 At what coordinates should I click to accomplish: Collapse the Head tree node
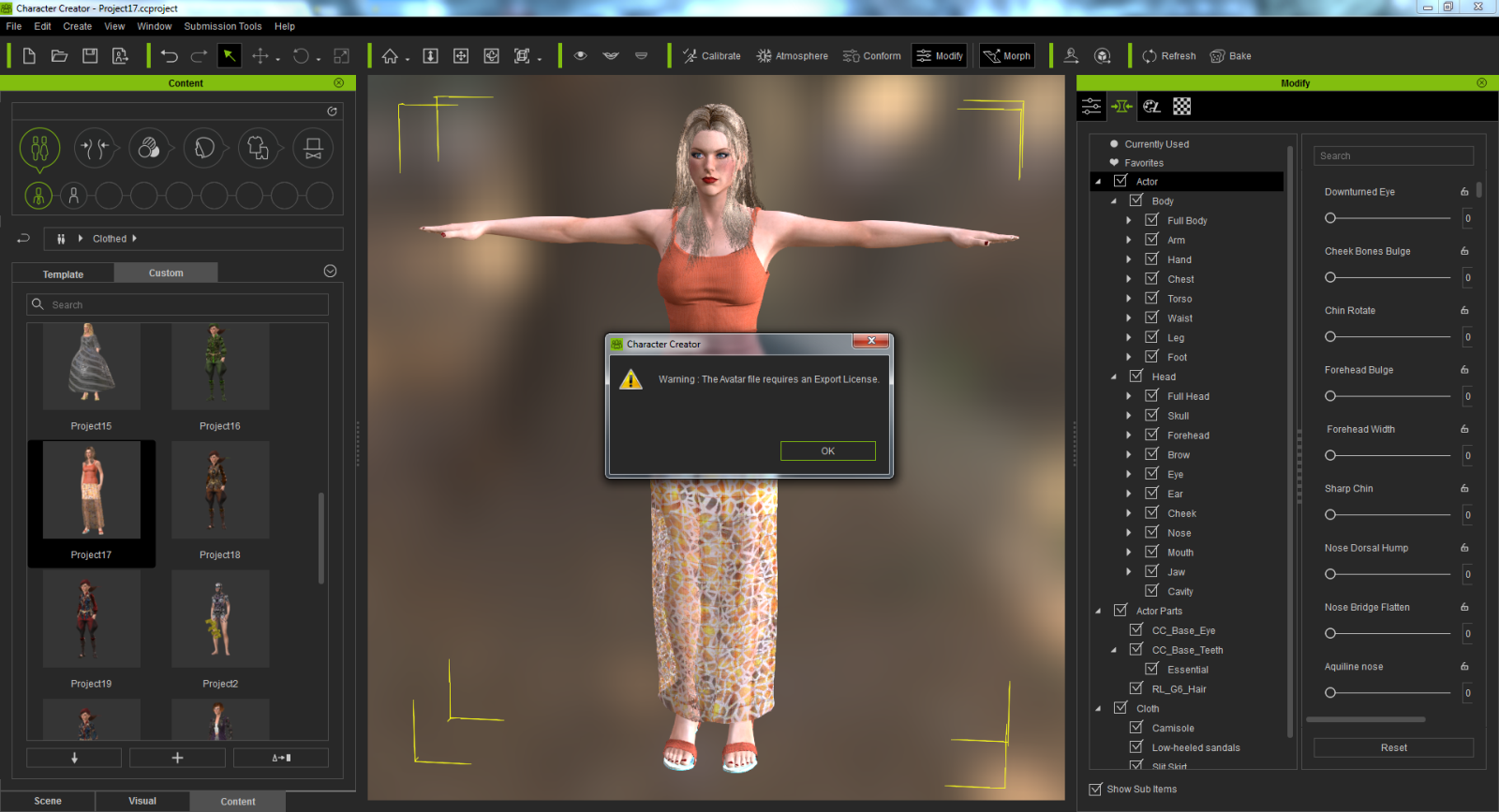pyautogui.click(x=1113, y=376)
